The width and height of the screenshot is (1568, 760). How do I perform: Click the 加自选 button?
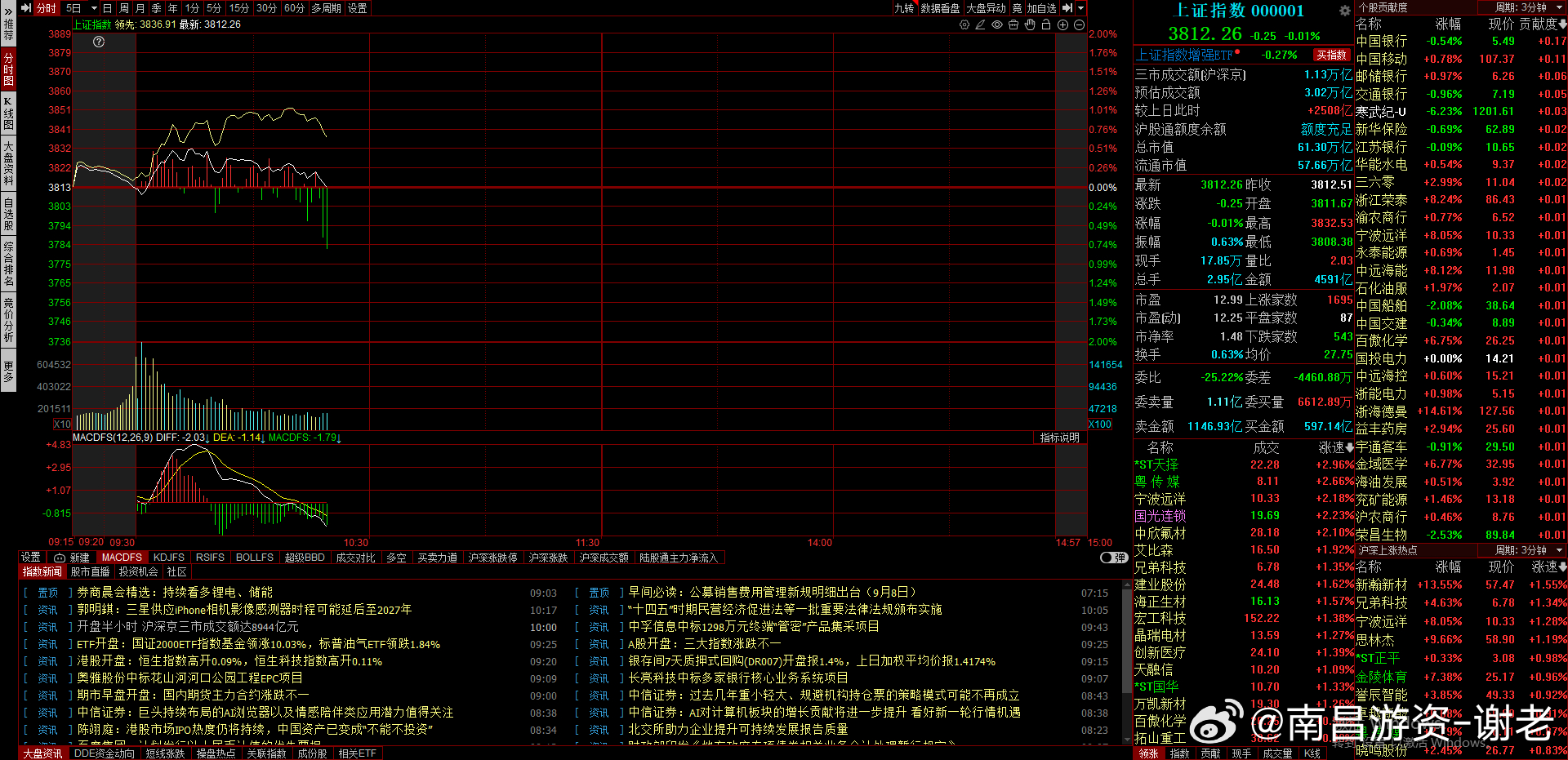(x=1041, y=8)
